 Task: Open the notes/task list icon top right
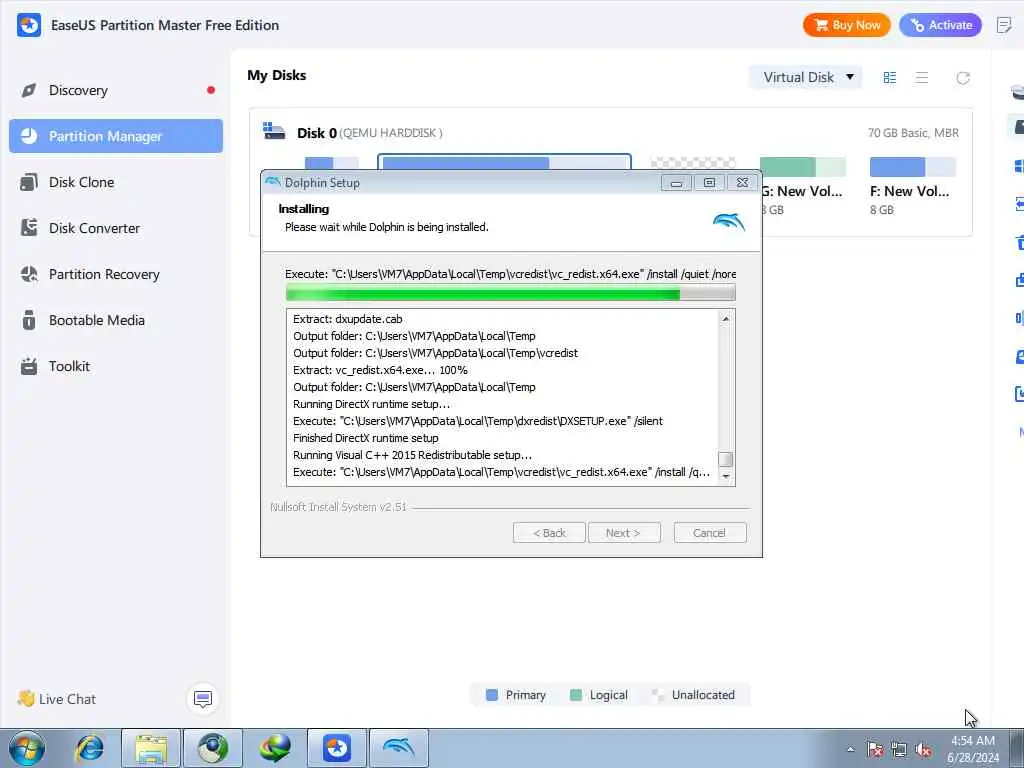click(1004, 25)
